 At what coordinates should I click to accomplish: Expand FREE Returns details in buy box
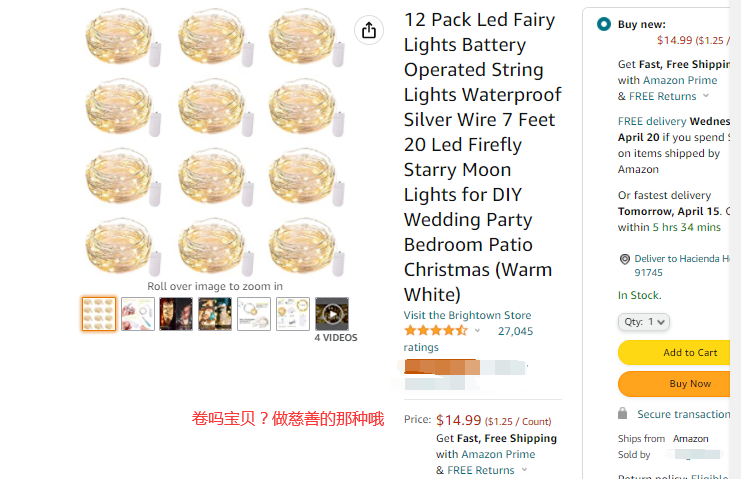click(706, 96)
